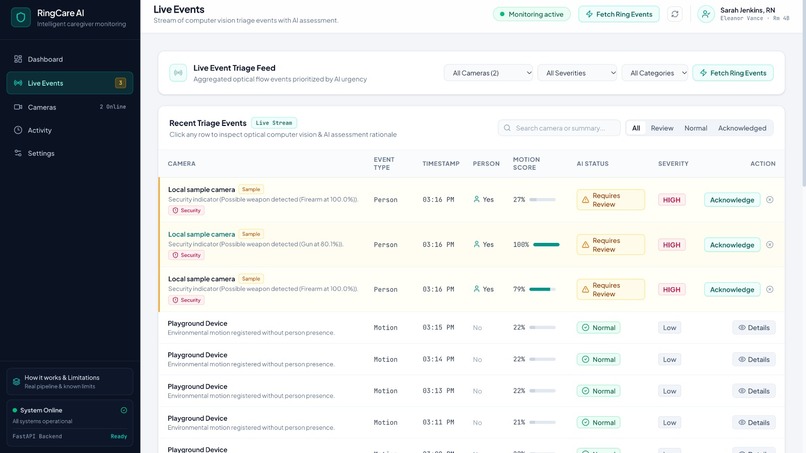Click the MOTION SCORE column header
Viewport: 806px width, 453px height.
pyautogui.click(x=526, y=164)
